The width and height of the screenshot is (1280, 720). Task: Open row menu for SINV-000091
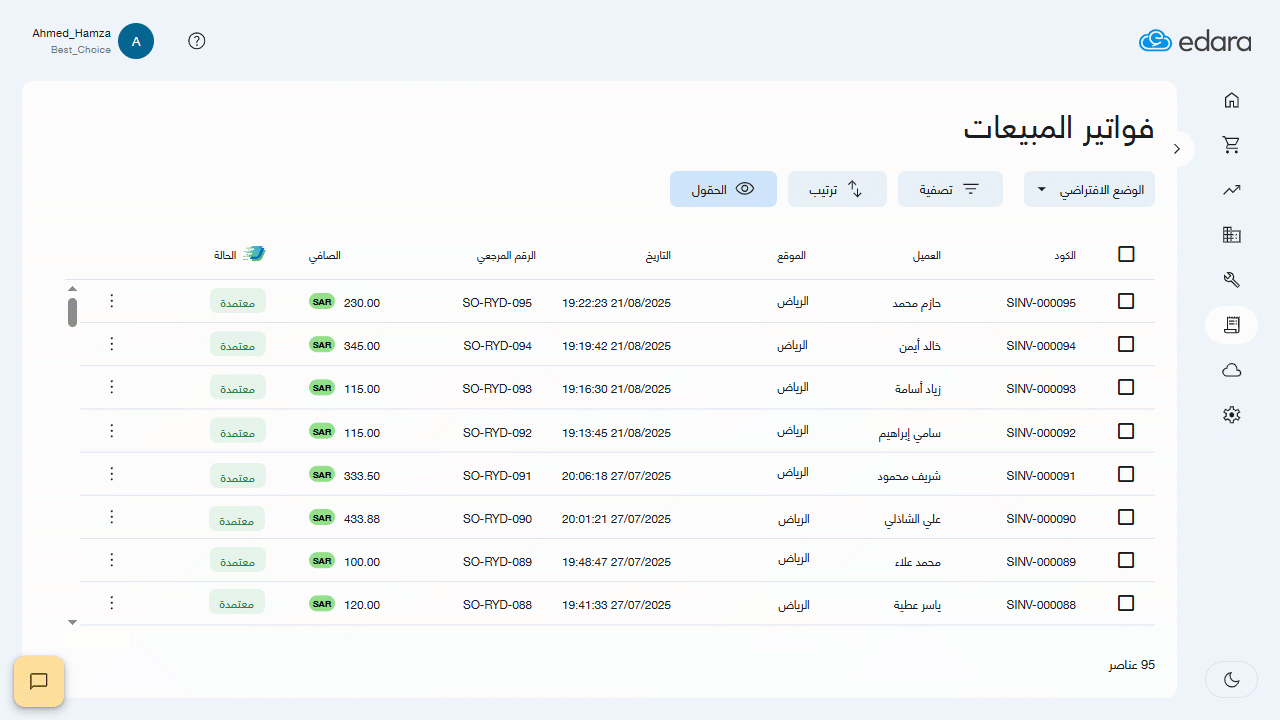pos(112,474)
